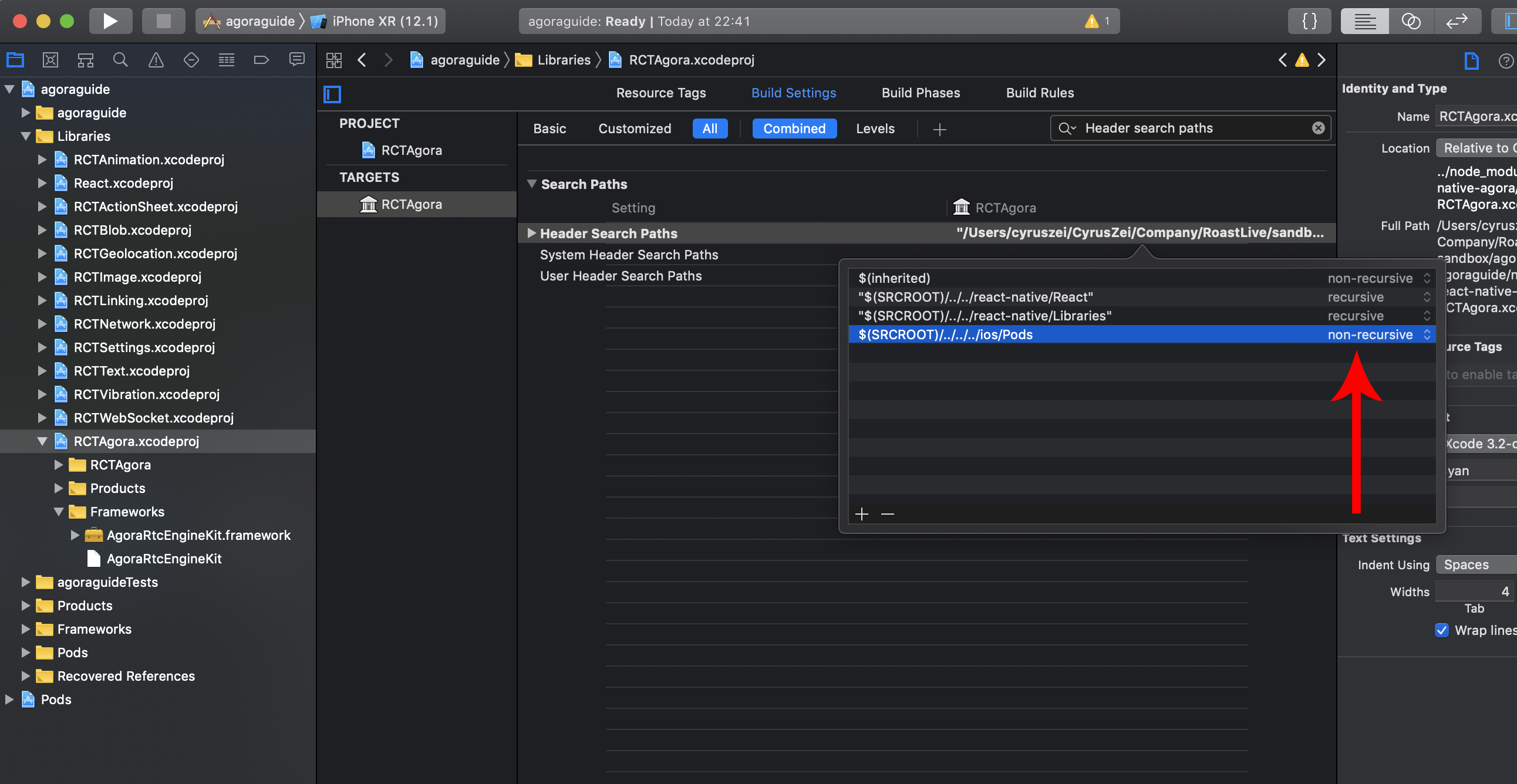Screen dimensions: 1517x784
Task: Enable Wrap lines checkbox
Action: tap(1442, 630)
